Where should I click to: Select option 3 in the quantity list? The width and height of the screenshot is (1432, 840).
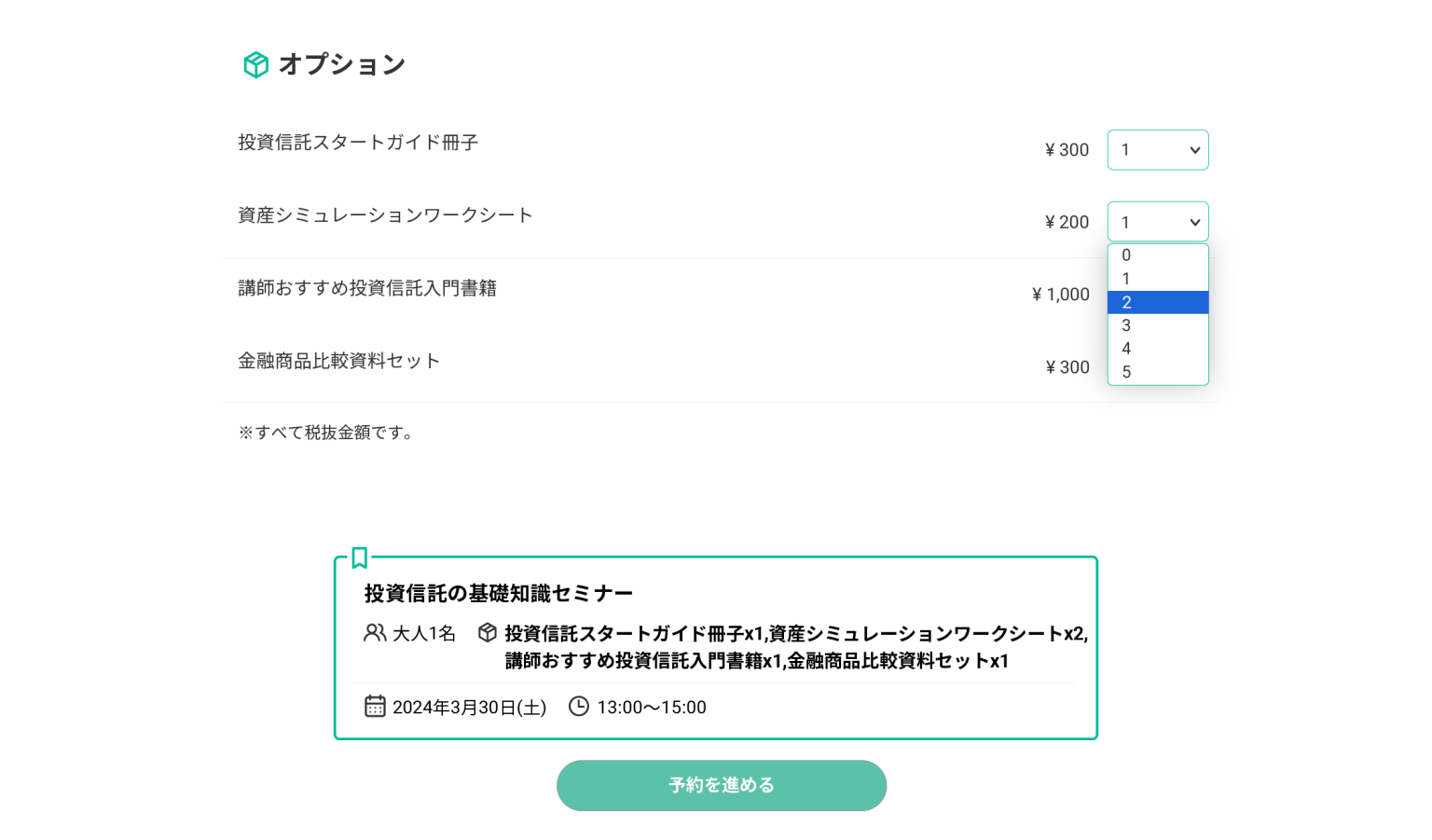[x=1158, y=325]
